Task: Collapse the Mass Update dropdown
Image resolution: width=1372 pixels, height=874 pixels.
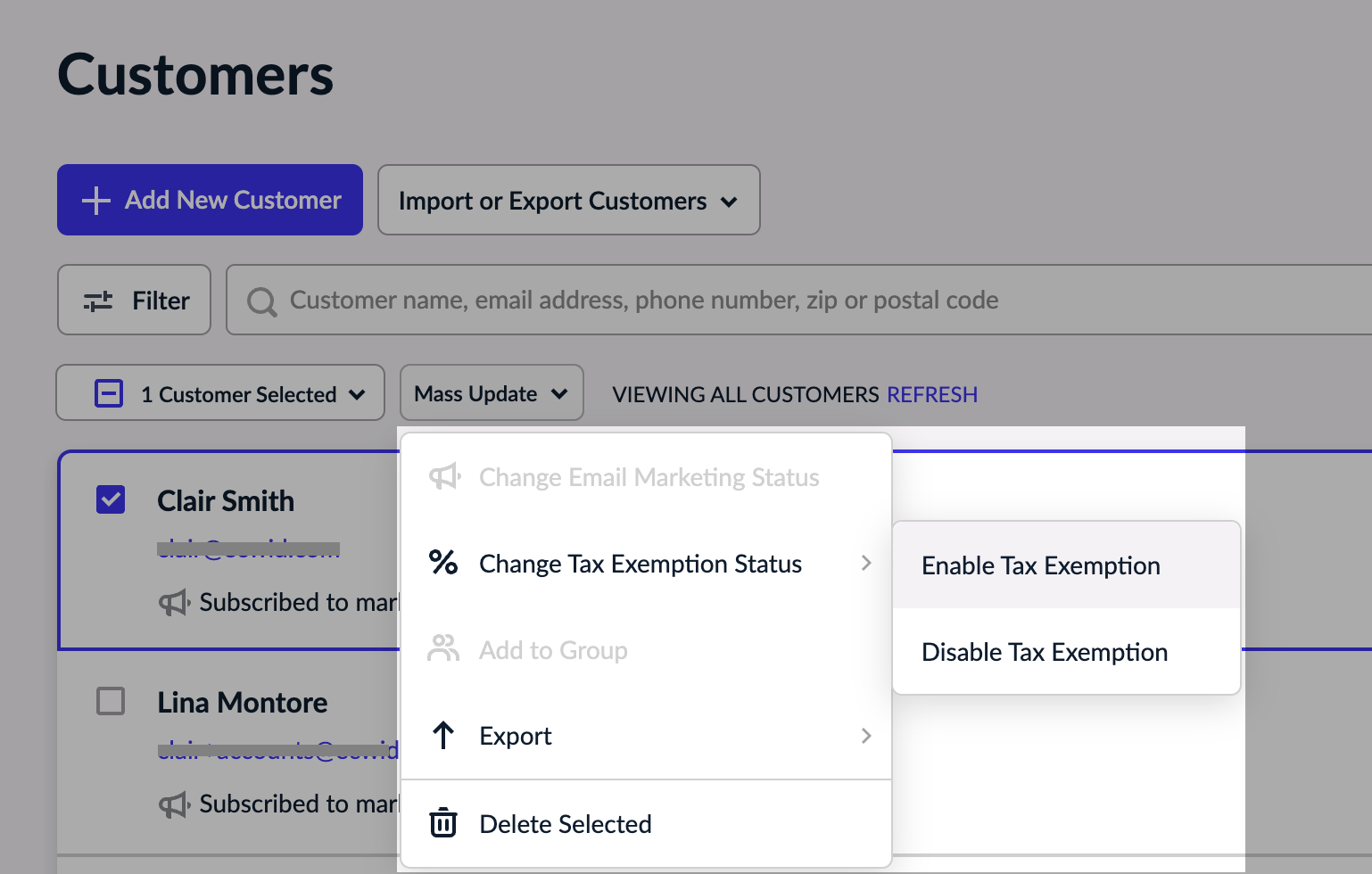Action: click(x=492, y=393)
